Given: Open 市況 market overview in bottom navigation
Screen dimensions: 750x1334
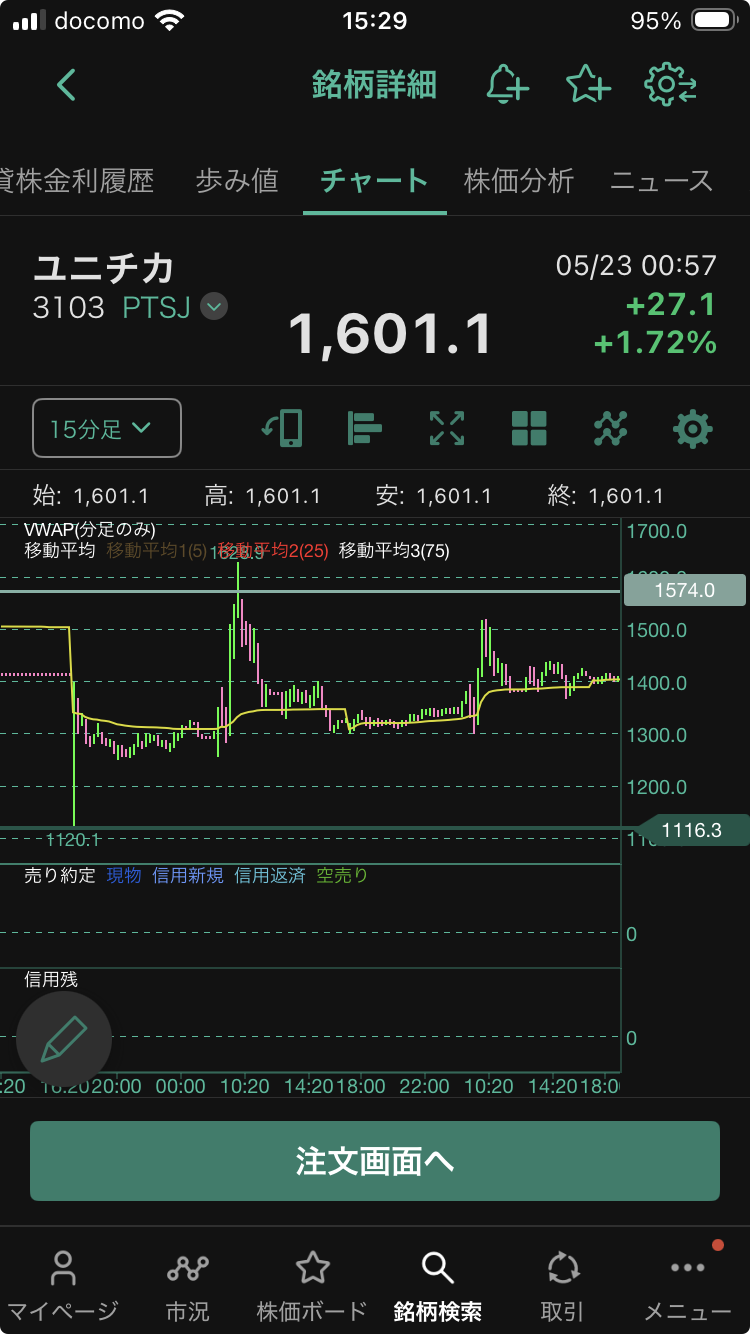Looking at the screenshot, I should (x=188, y=1285).
